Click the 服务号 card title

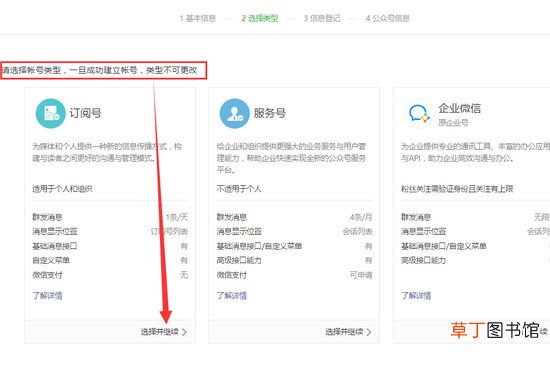[269, 113]
